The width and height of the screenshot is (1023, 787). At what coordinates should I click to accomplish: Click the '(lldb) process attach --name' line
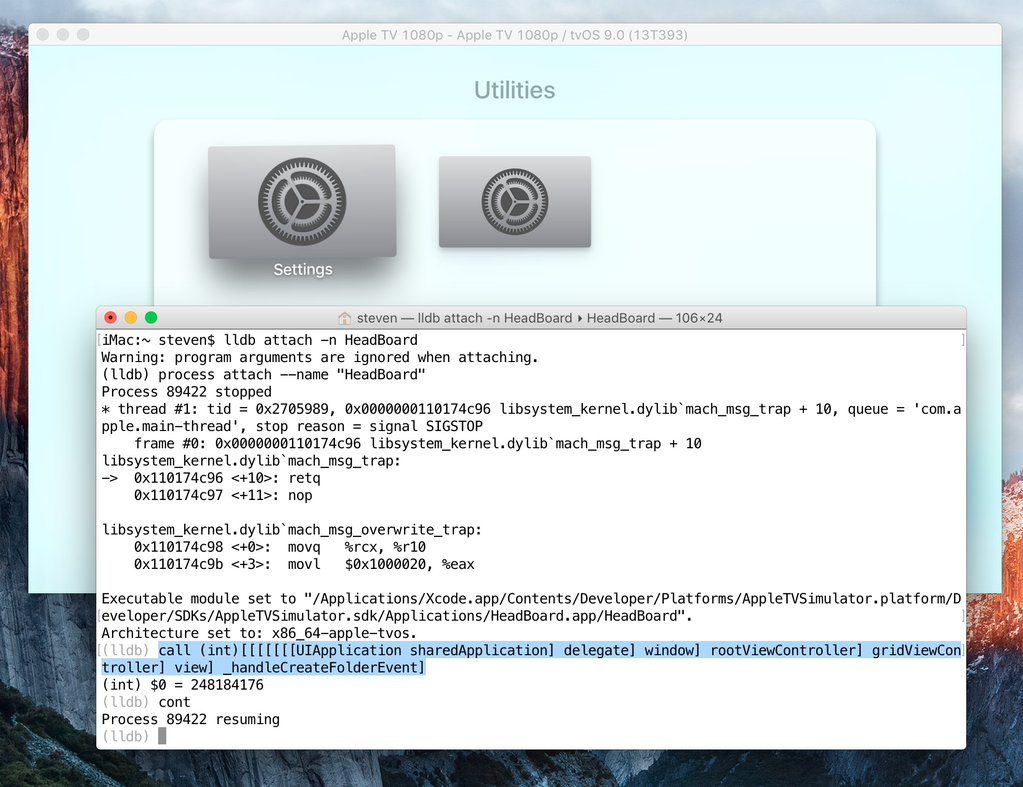pyautogui.click(x=264, y=375)
